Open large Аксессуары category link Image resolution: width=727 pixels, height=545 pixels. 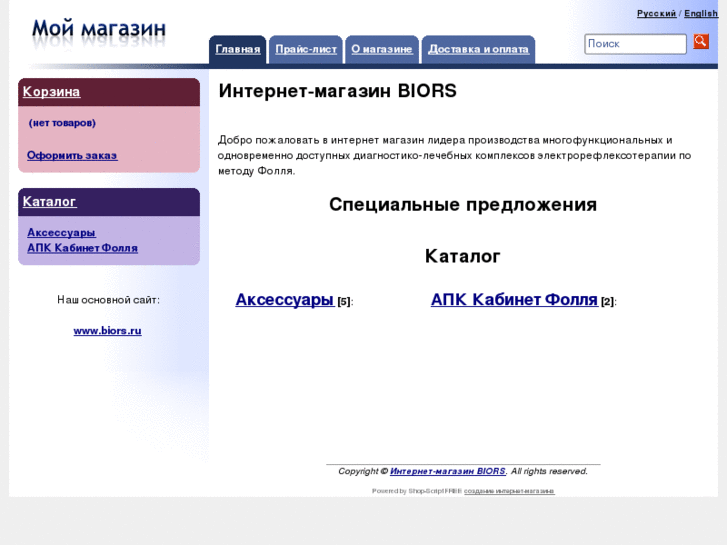coord(285,300)
